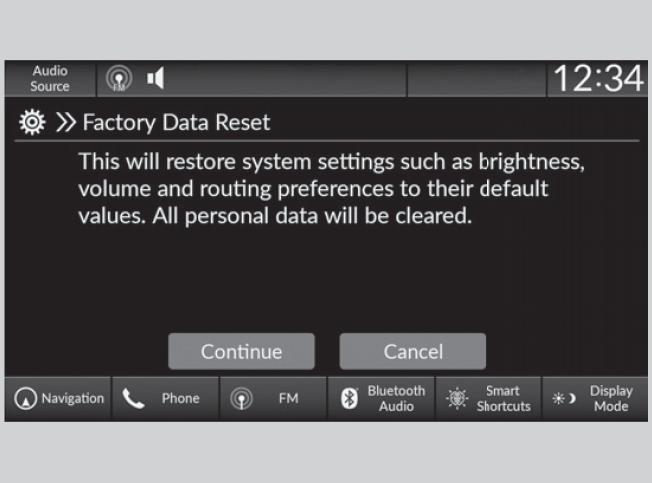Tap the Smart Shortcuts lightbulb icon
Screen dimensions: 652x483
456,399
